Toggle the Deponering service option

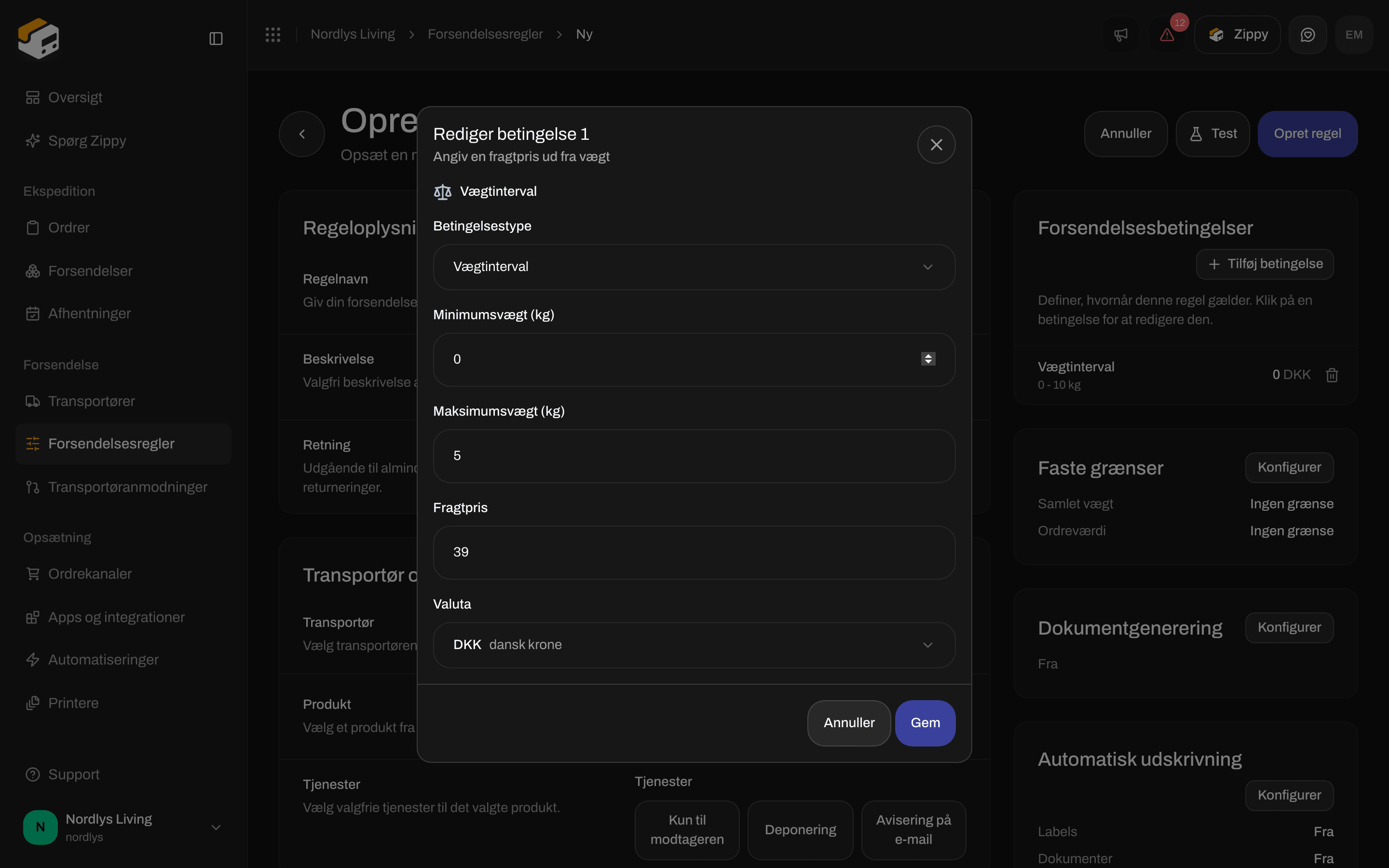pyautogui.click(x=800, y=829)
